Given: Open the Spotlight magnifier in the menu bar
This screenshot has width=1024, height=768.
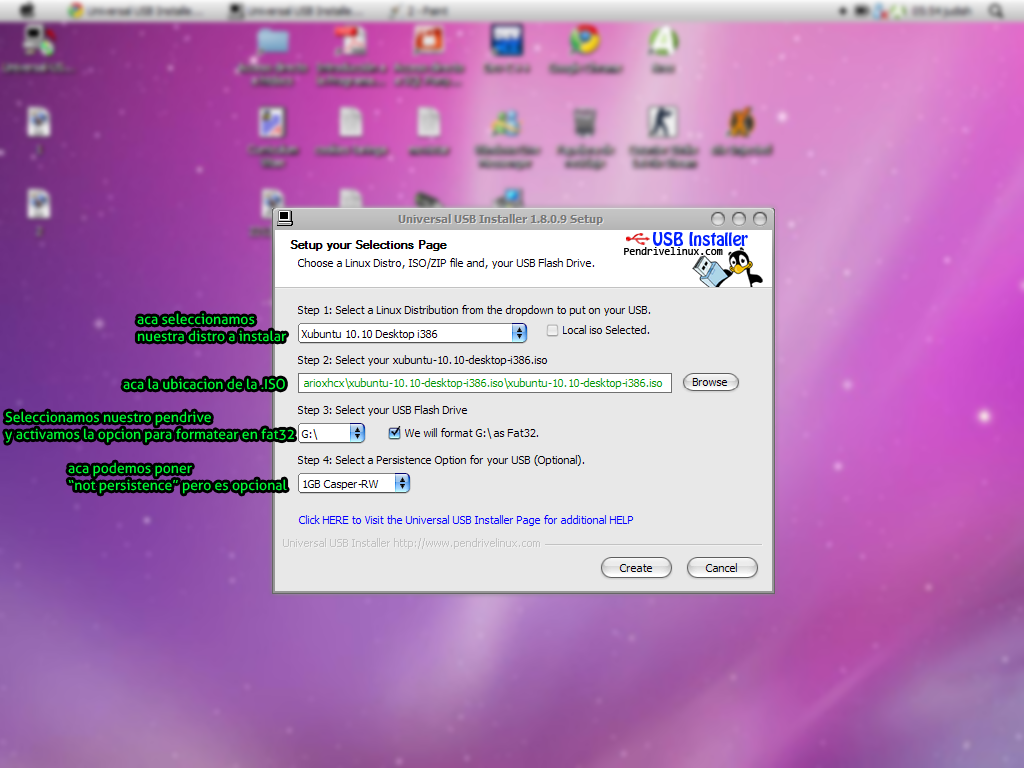Looking at the screenshot, I should 995,10.
